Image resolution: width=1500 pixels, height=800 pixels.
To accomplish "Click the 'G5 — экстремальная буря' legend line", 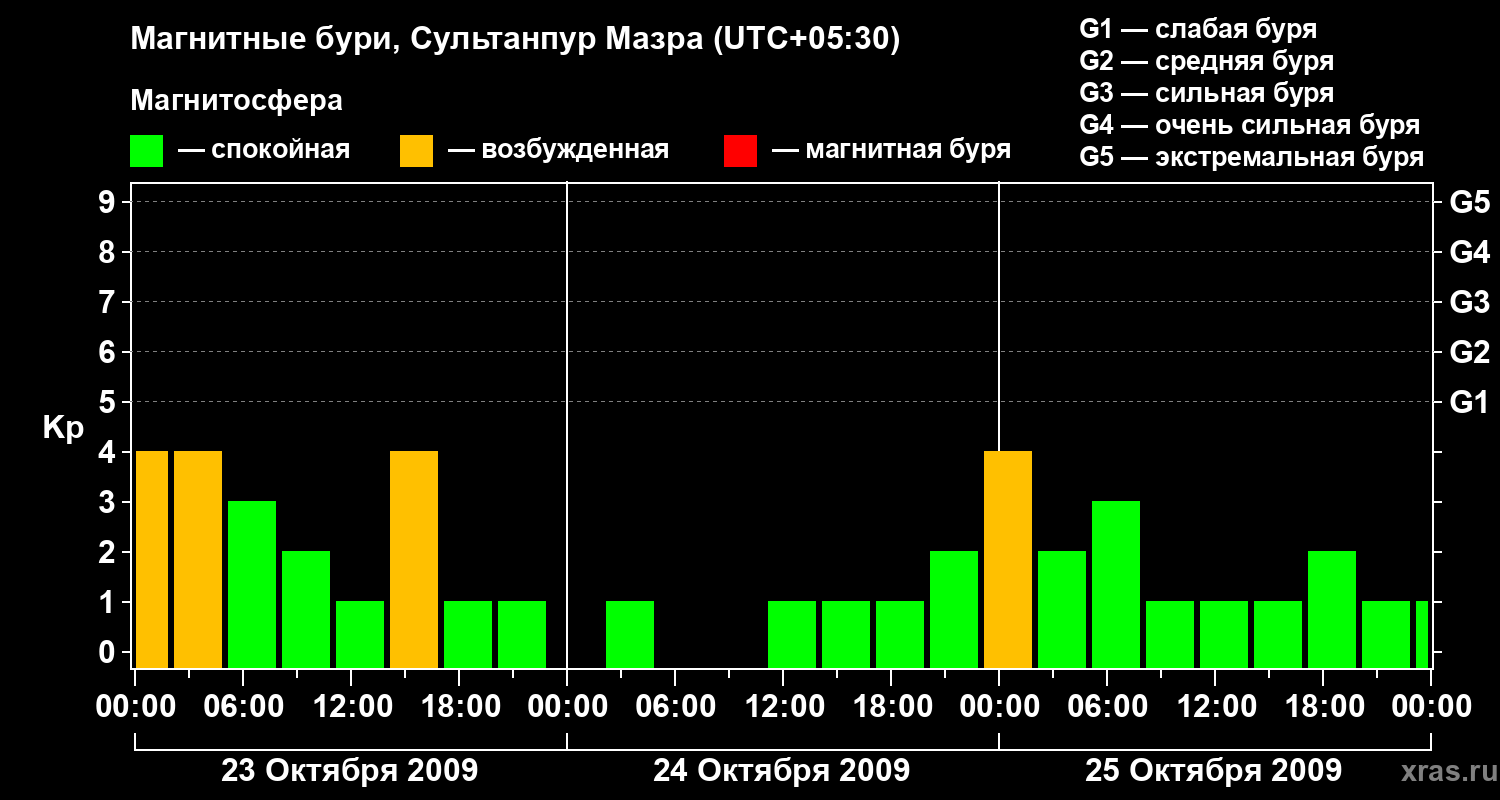I will tap(1251, 157).
